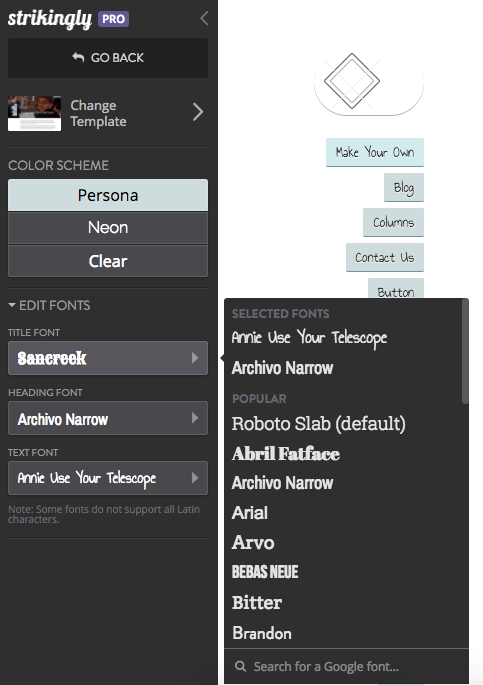The image size is (483, 685).
Task: Select the Persona color scheme
Action: (108, 195)
